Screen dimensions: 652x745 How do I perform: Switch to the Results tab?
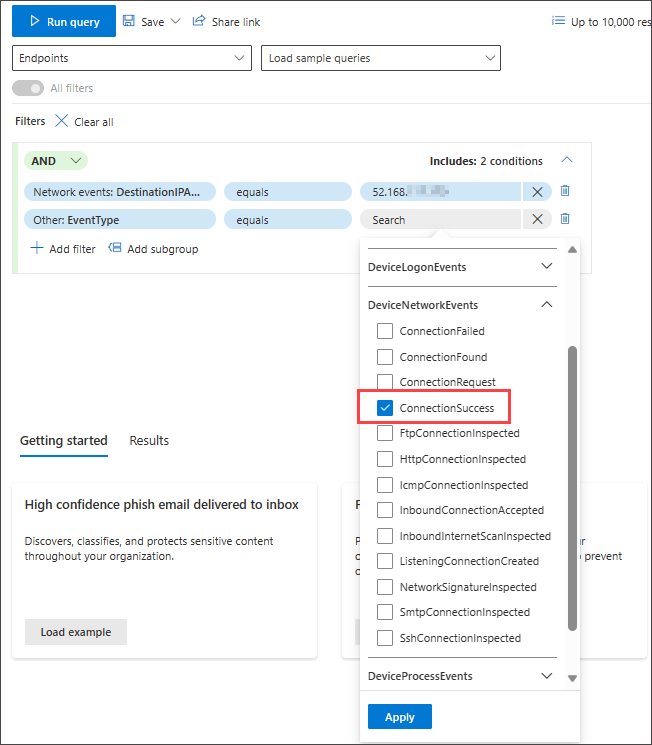coord(149,440)
